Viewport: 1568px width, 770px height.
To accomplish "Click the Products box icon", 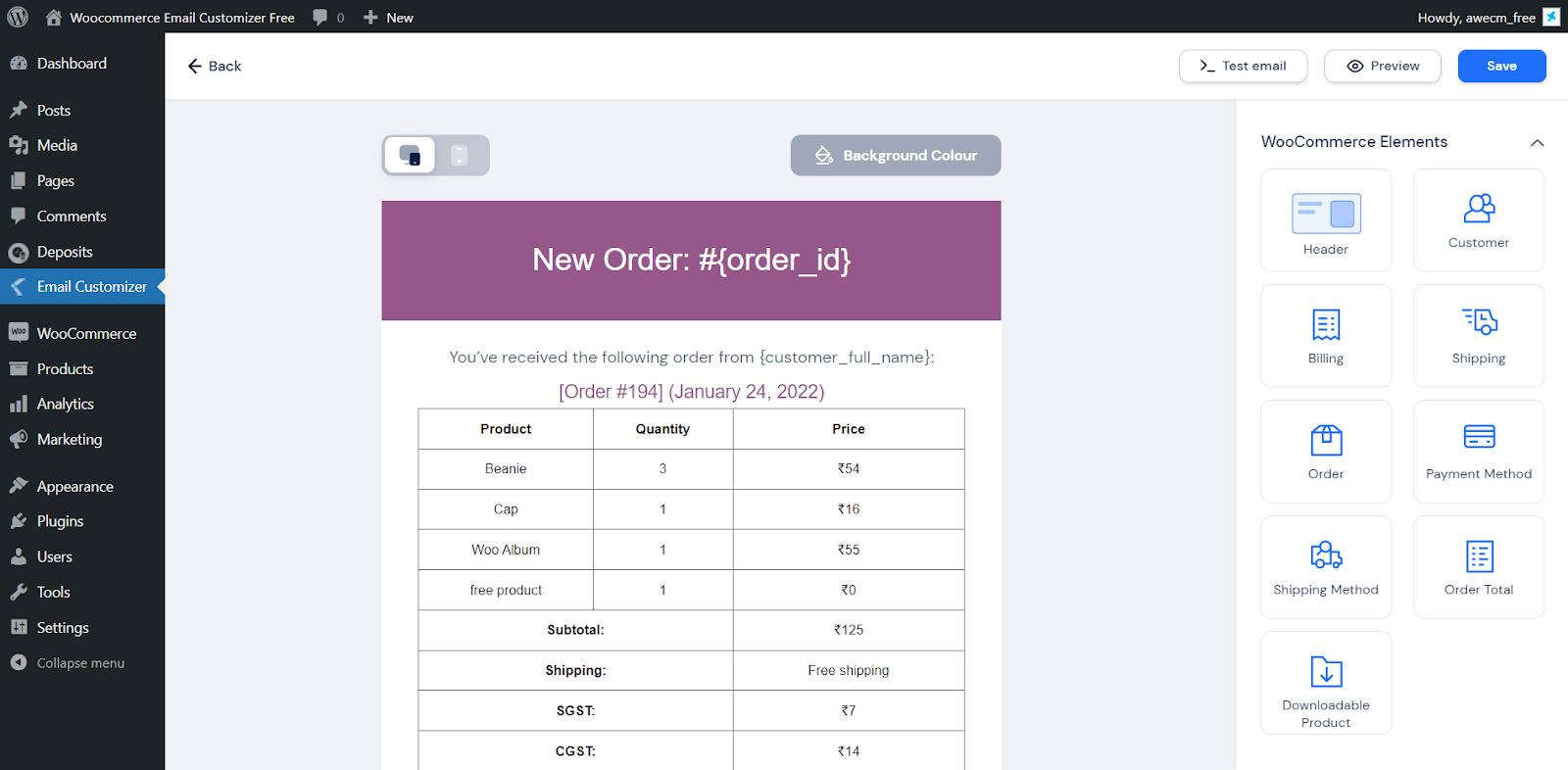I will pyautogui.click(x=19, y=368).
